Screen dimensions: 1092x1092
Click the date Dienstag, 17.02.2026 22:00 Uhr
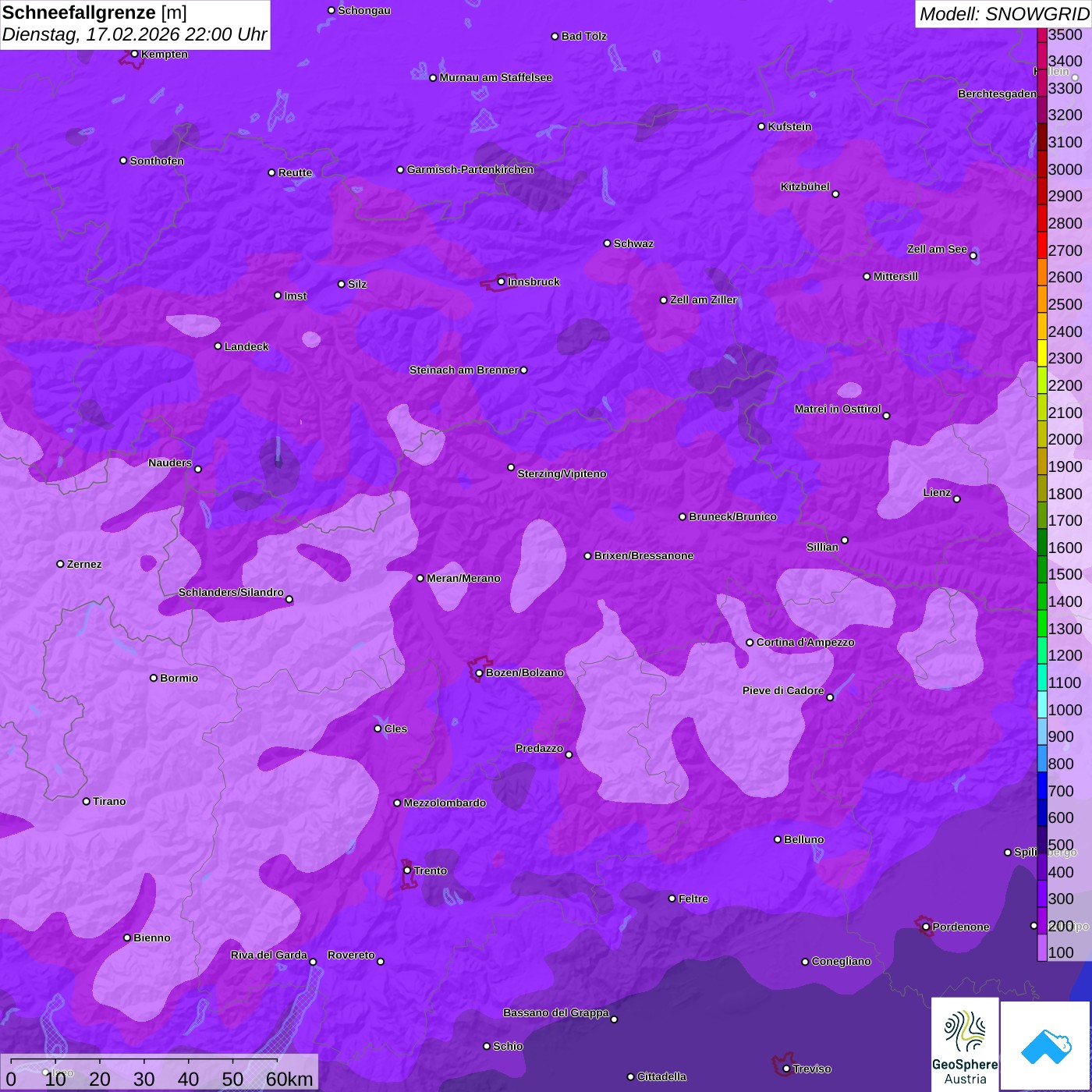click(135, 35)
